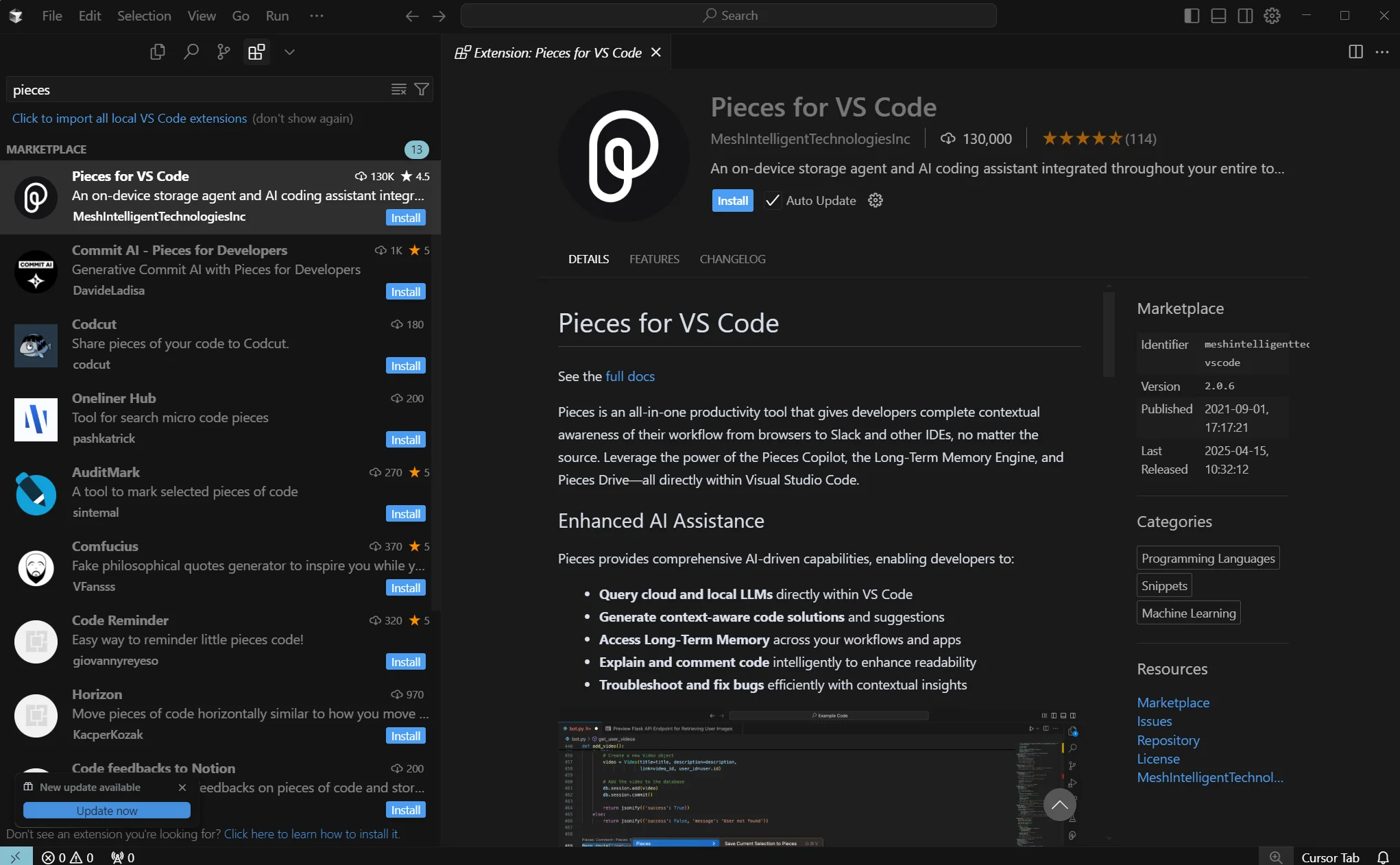Open the Explorer files icon
1400x865 pixels.
[158, 52]
